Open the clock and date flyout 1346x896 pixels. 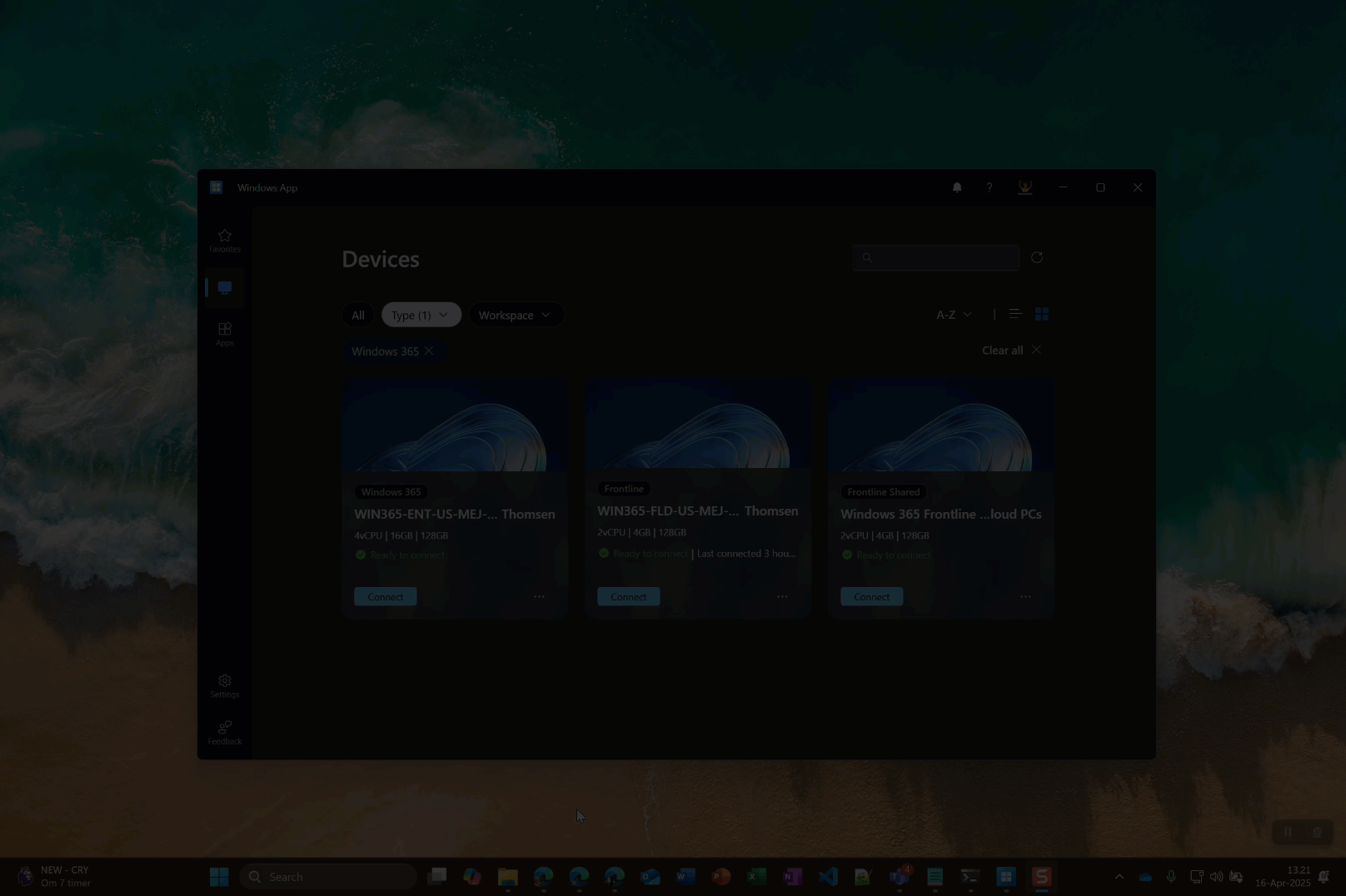click(x=1283, y=877)
